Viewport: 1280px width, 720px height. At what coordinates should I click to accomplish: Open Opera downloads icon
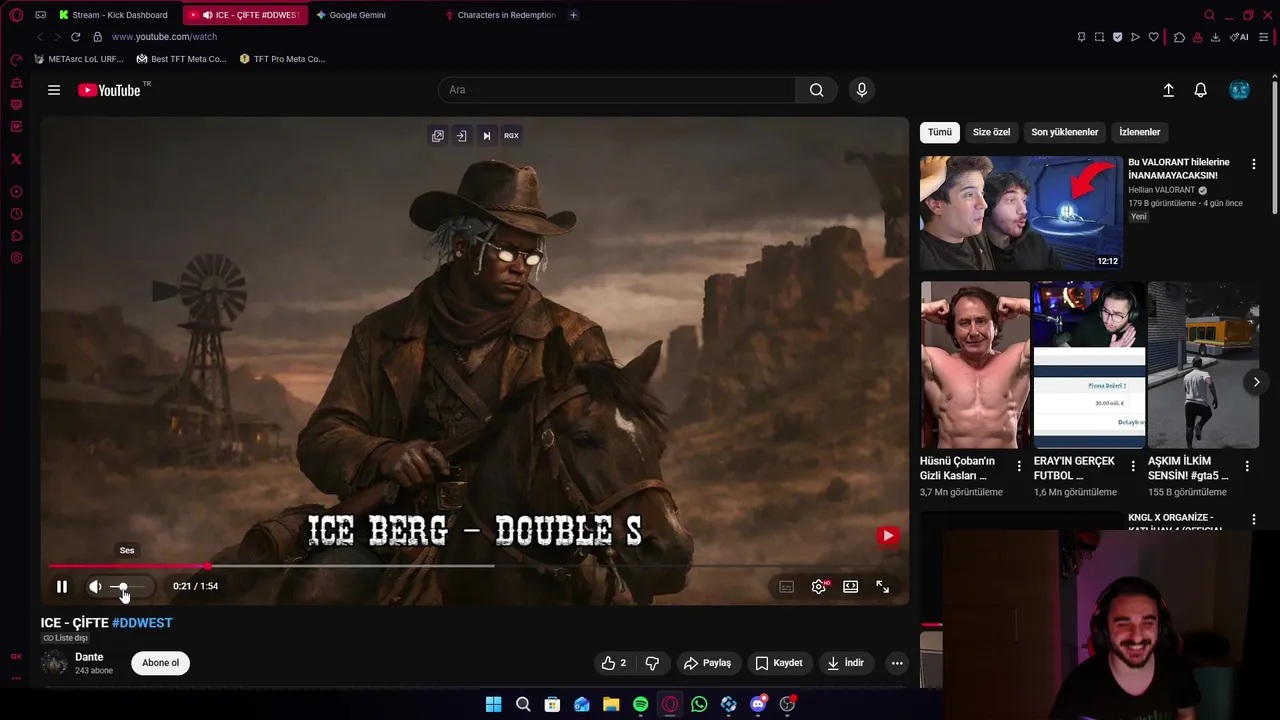point(1215,37)
